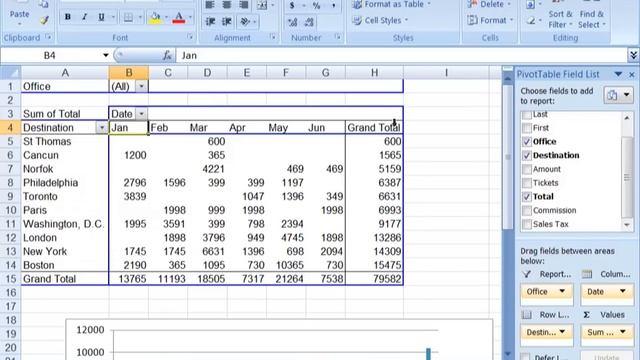Click Merge and Center icon

(x=262, y=5)
